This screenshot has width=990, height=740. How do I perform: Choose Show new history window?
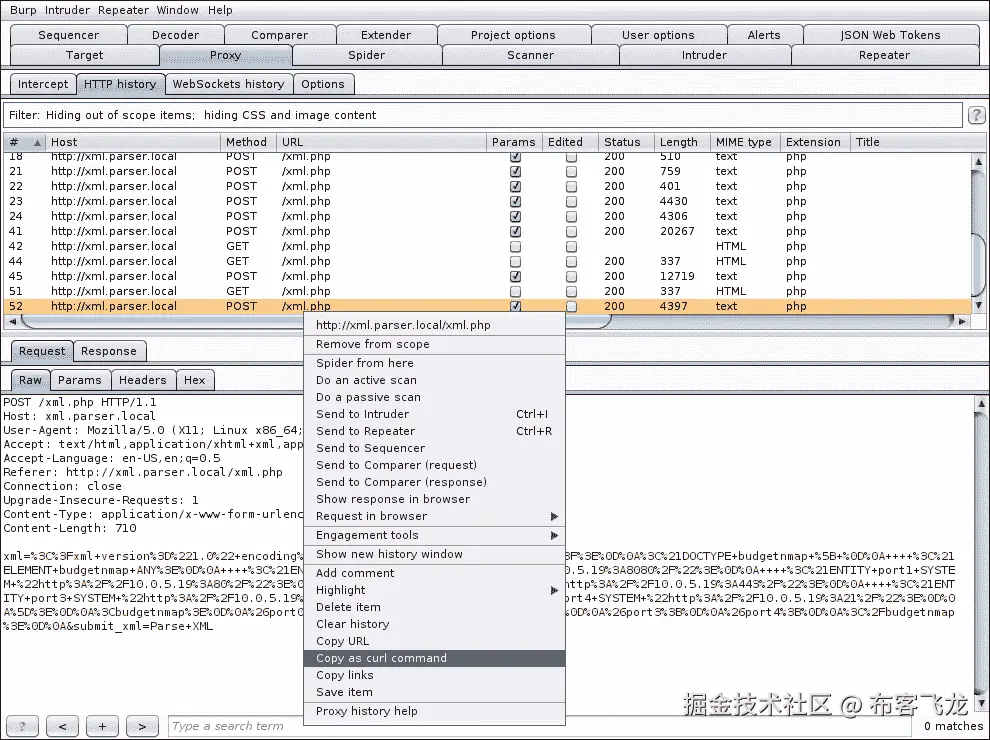point(434,554)
